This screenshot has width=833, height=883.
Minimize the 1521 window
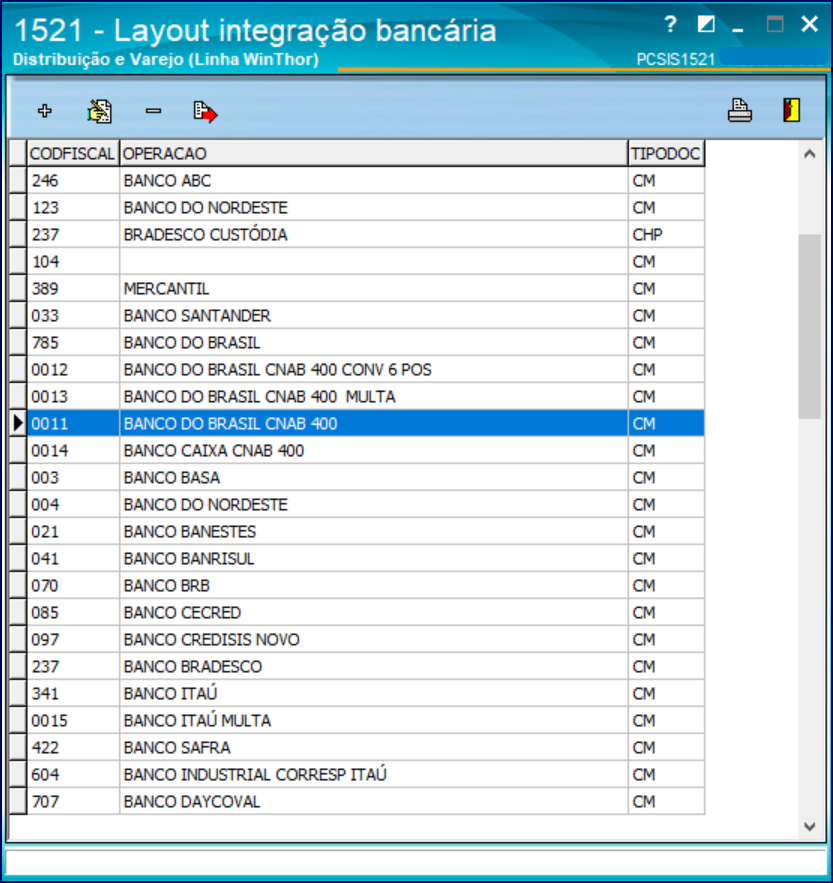(737, 30)
